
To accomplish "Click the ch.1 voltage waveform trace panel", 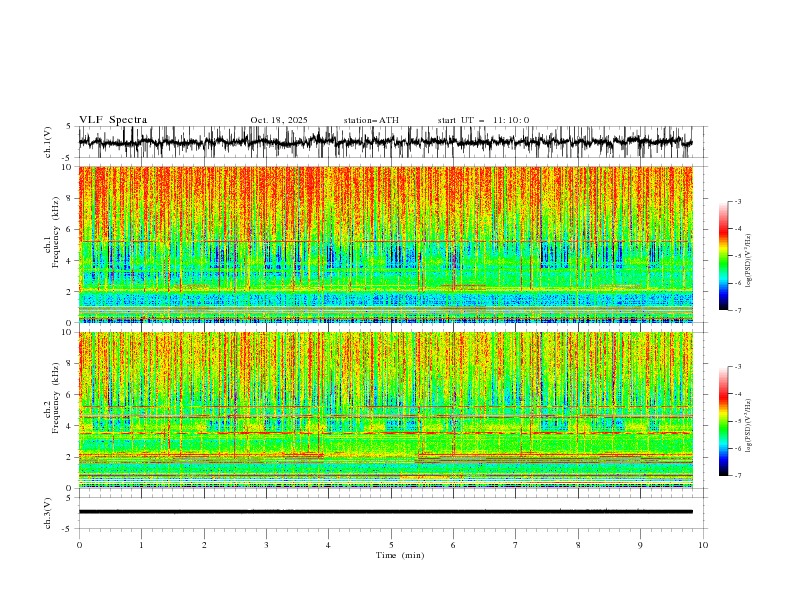I will click(392, 142).
